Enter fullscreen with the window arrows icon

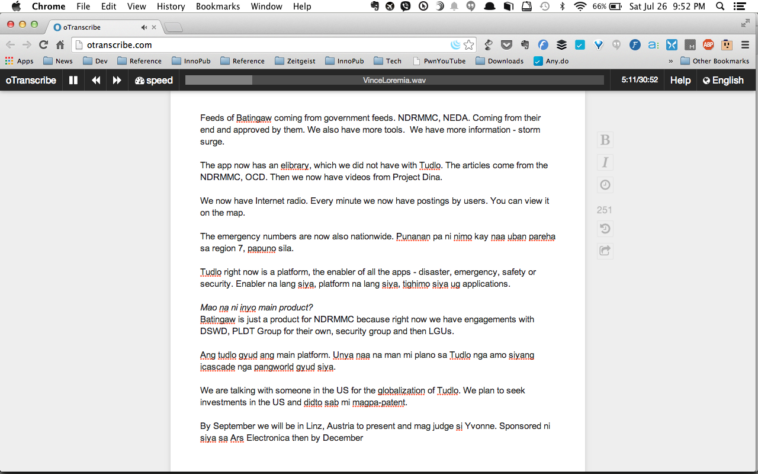click(745, 23)
